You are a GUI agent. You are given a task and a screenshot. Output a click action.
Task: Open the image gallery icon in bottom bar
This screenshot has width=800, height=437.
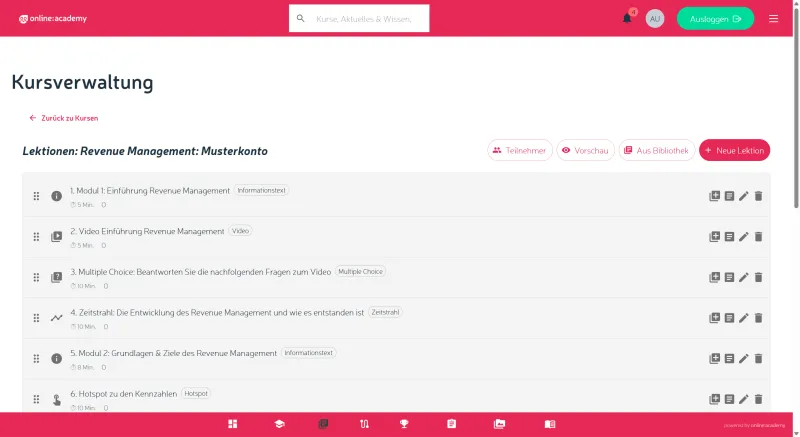pyautogui.click(x=499, y=424)
